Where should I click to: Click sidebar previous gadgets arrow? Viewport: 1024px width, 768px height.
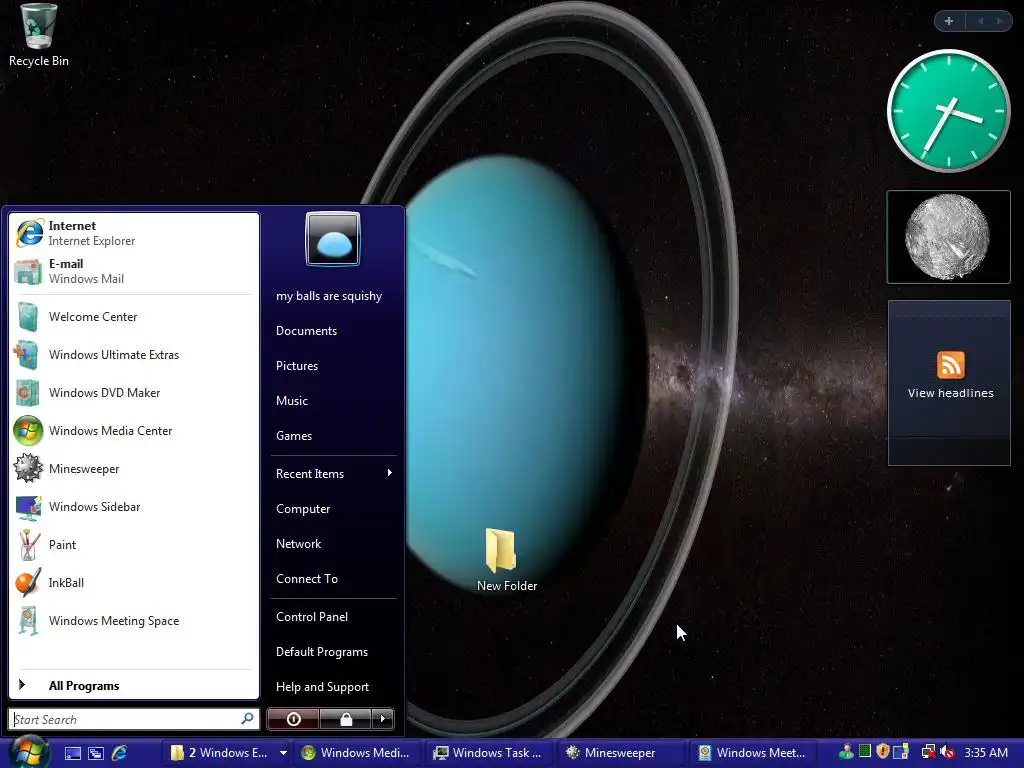tap(980, 21)
